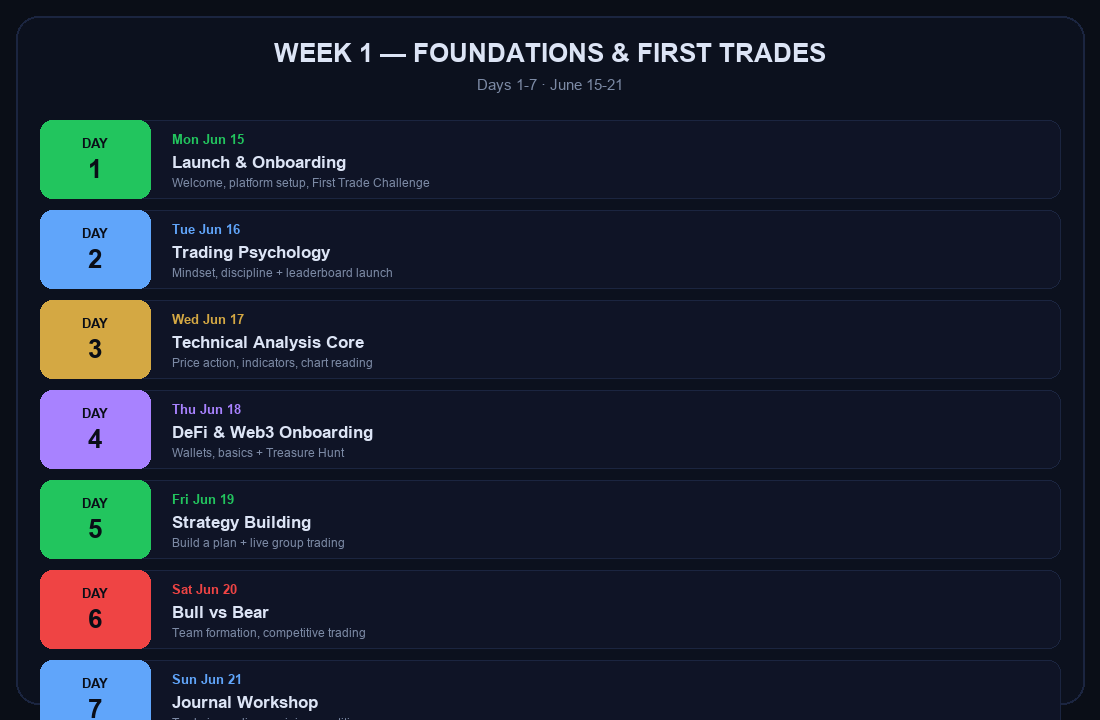Click the Sat Jun 20 date label
This screenshot has height=720, width=1100.
205,589
